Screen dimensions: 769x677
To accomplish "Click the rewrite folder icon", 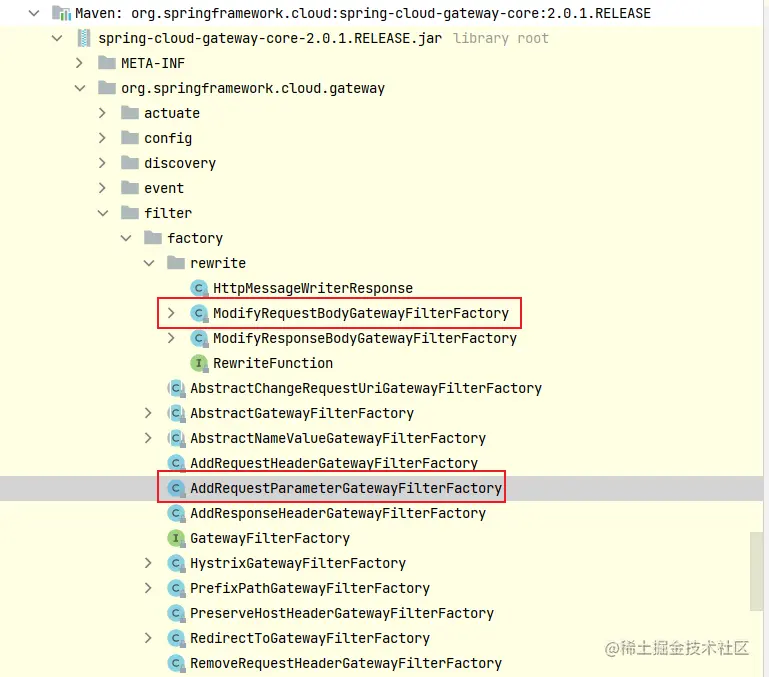I will point(176,262).
